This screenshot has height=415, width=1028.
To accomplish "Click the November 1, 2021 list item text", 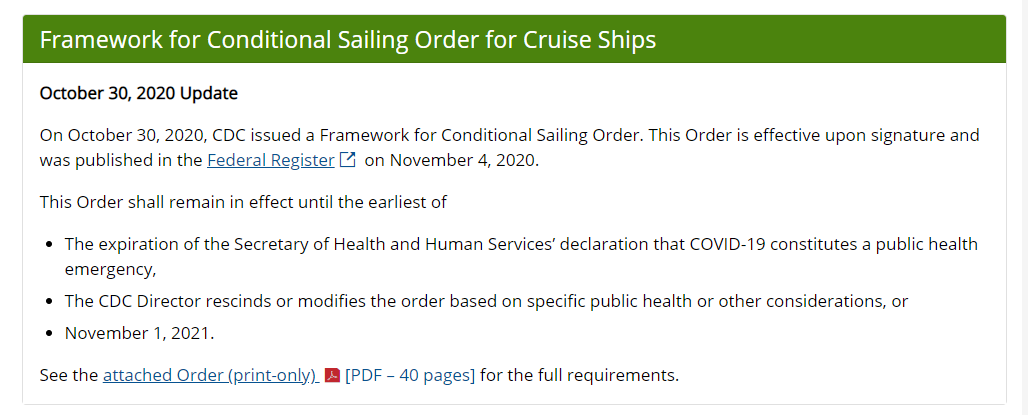I will 140,333.
